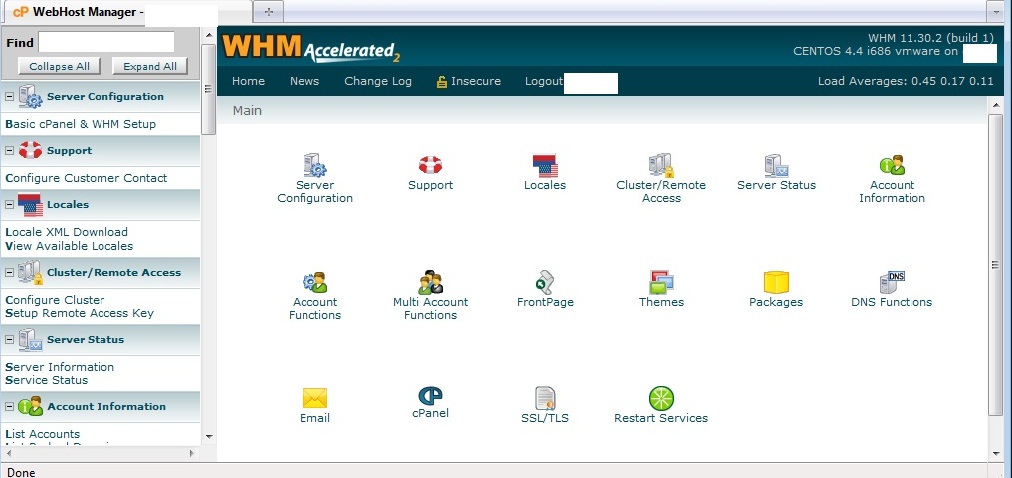Viewport: 1012px width, 478px height.
Task: Click the Find search field
Action: [x=106, y=43]
